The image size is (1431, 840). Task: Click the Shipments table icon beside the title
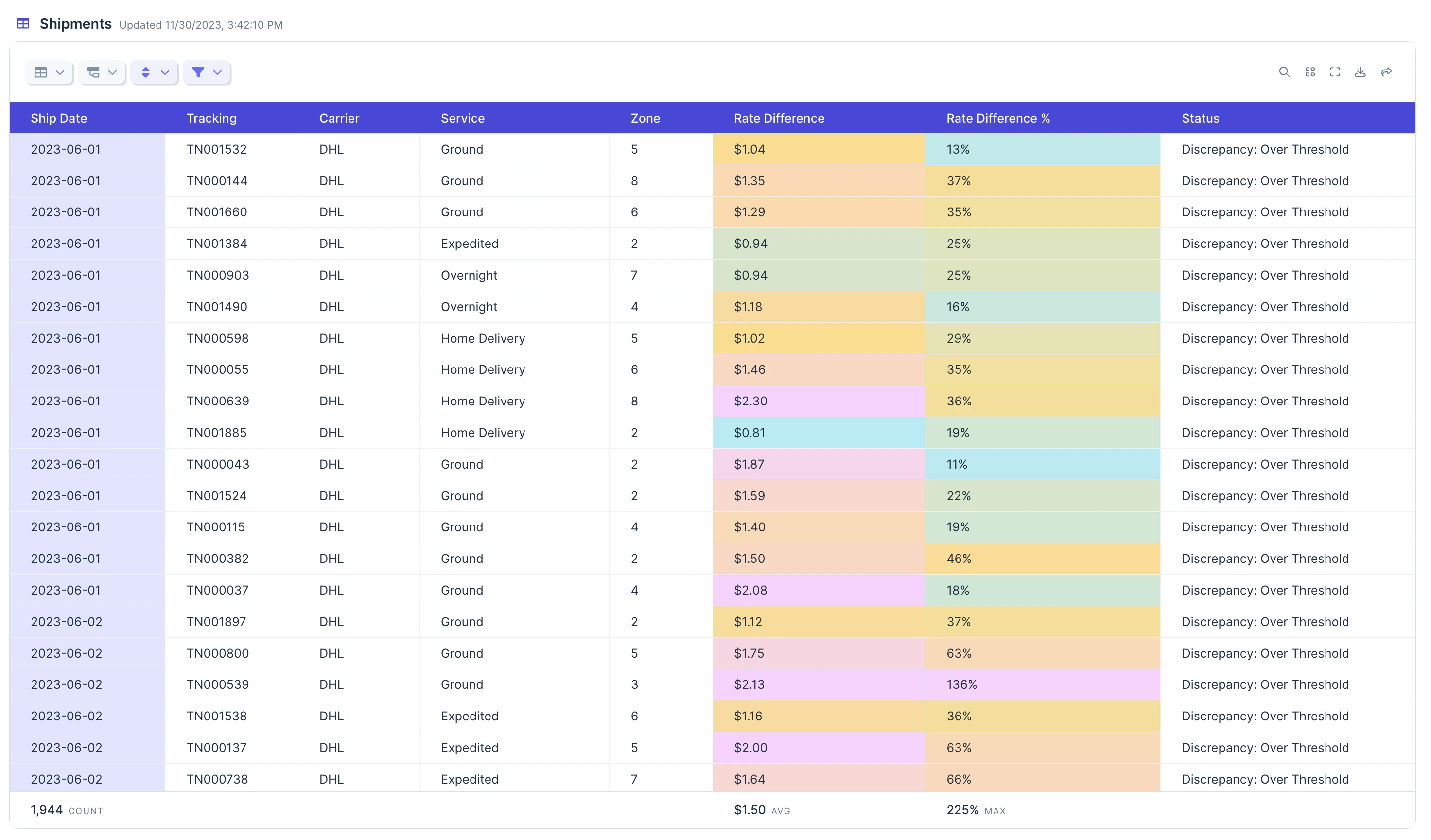tap(23, 23)
